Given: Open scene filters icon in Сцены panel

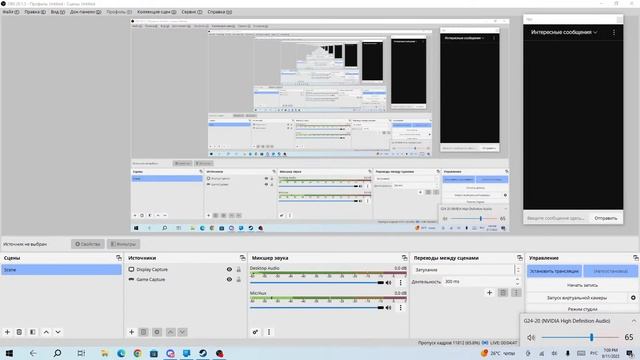Looking at the screenshot, I should click(33, 332).
